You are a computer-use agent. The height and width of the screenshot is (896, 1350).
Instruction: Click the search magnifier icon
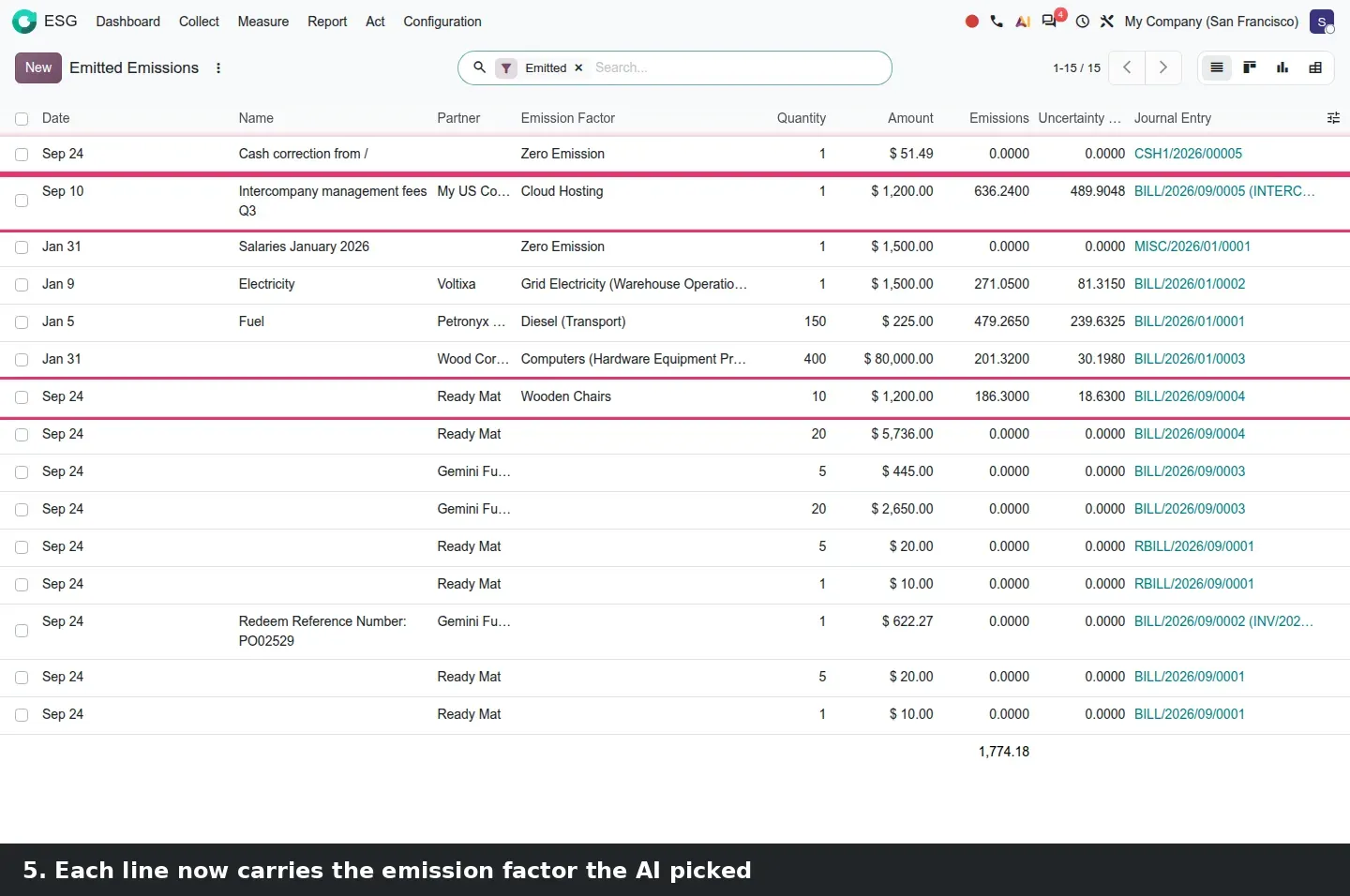479,67
